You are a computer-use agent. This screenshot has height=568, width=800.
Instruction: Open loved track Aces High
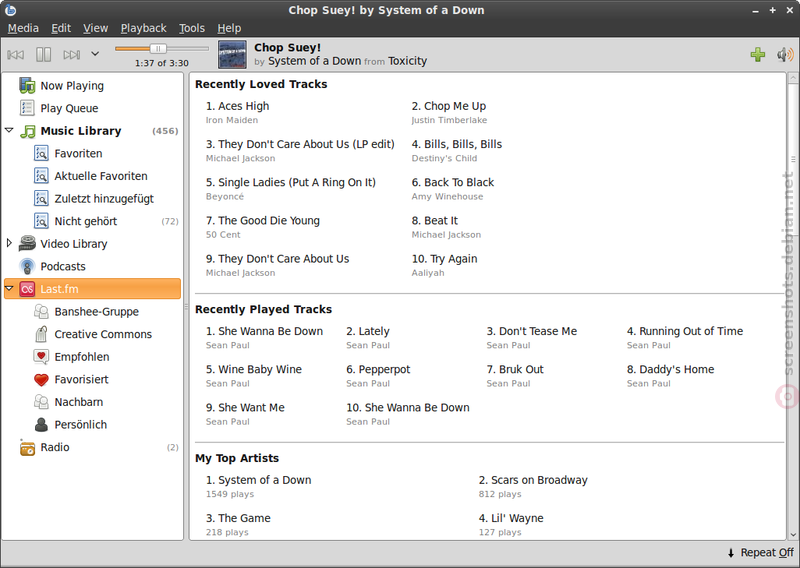[237, 106]
